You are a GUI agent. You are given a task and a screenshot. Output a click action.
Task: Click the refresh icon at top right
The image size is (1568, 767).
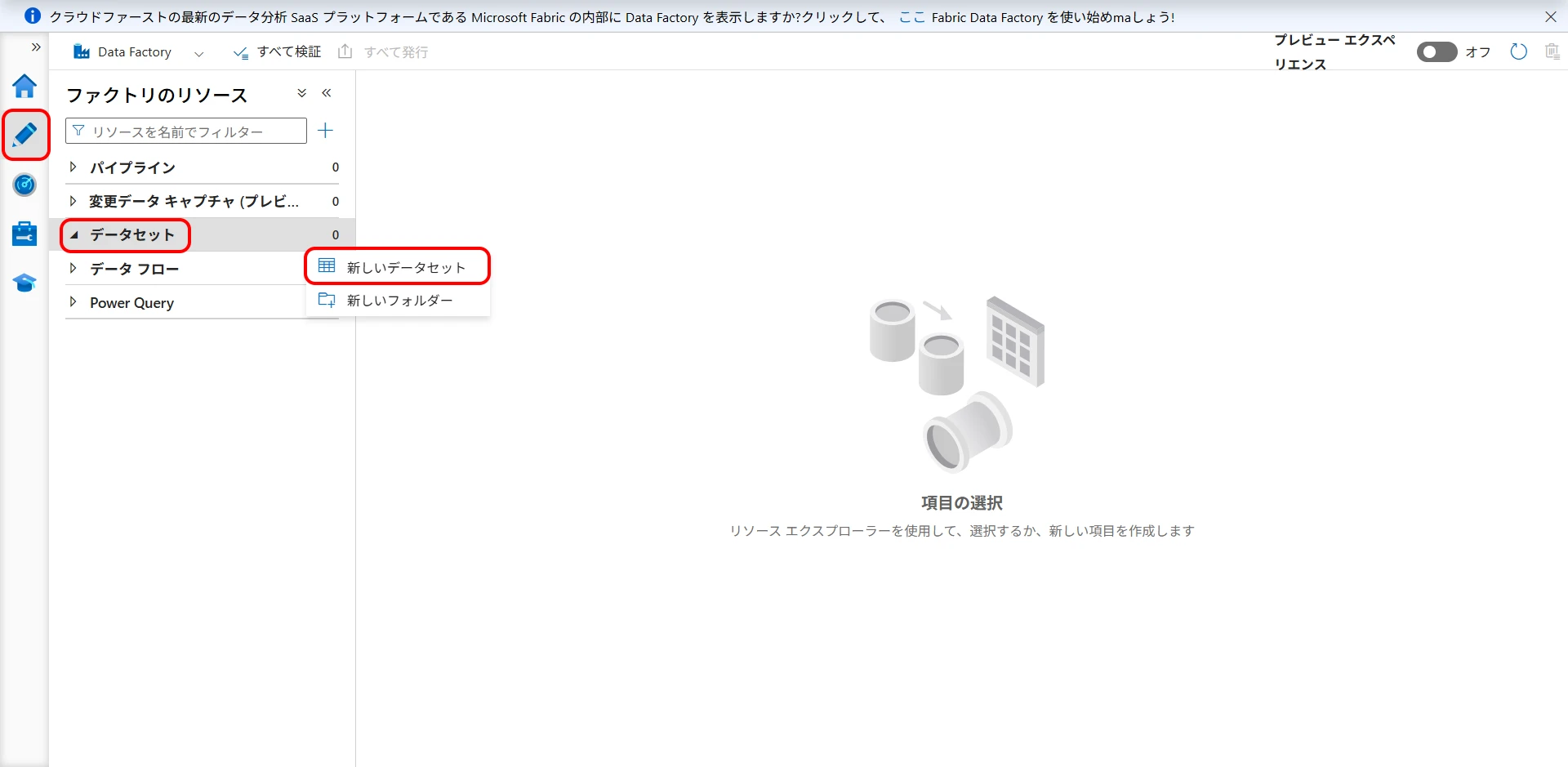point(1518,52)
